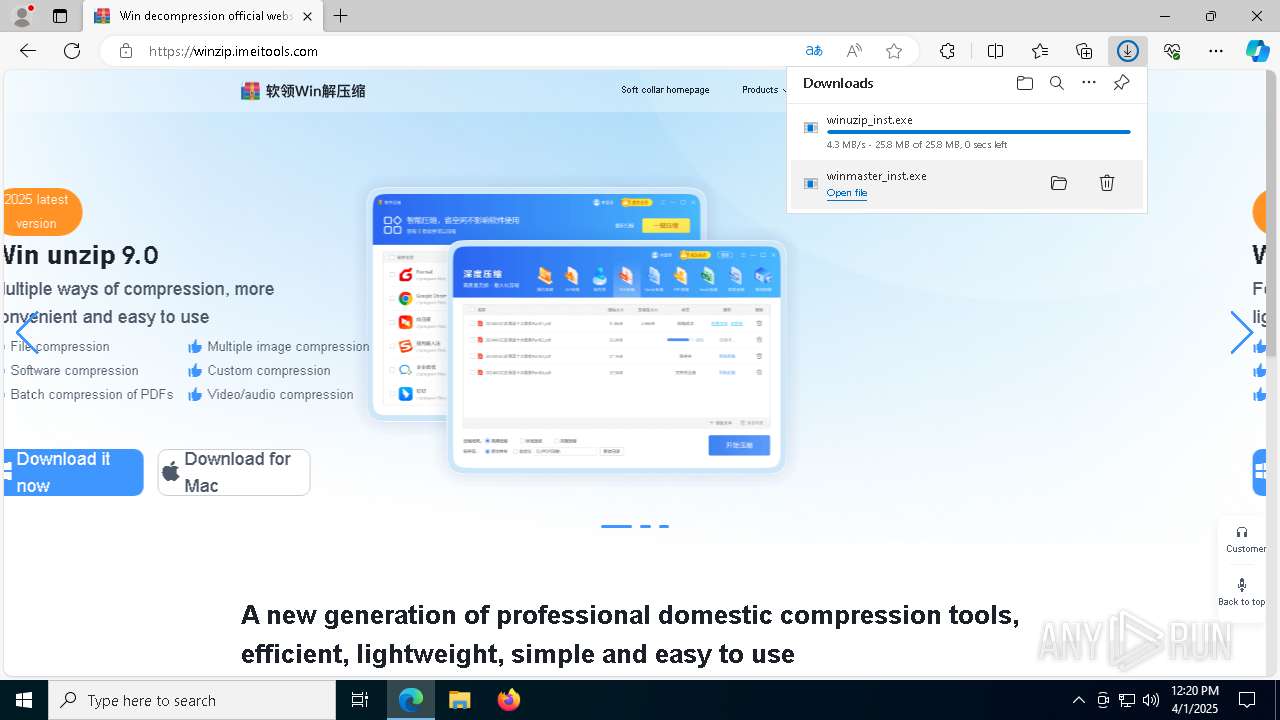Screen dimensions: 1280x720
Task: Close the Win decompression tab
Action: point(307,16)
